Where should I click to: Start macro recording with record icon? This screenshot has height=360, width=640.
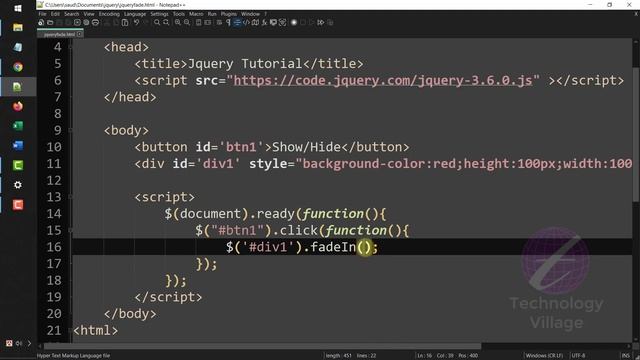pyautogui.click(x=294, y=22)
